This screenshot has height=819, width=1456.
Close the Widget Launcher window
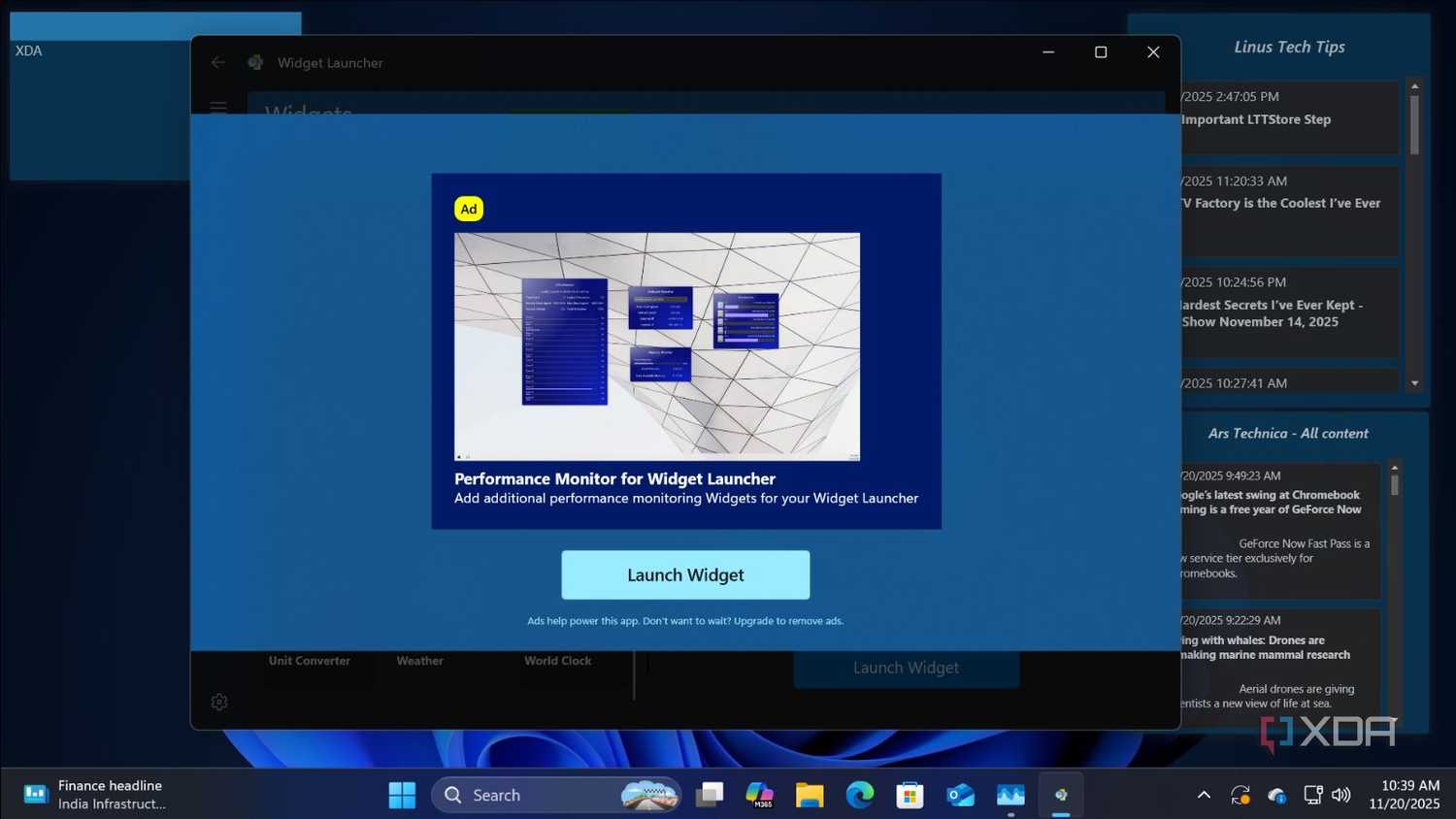(x=1153, y=52)
